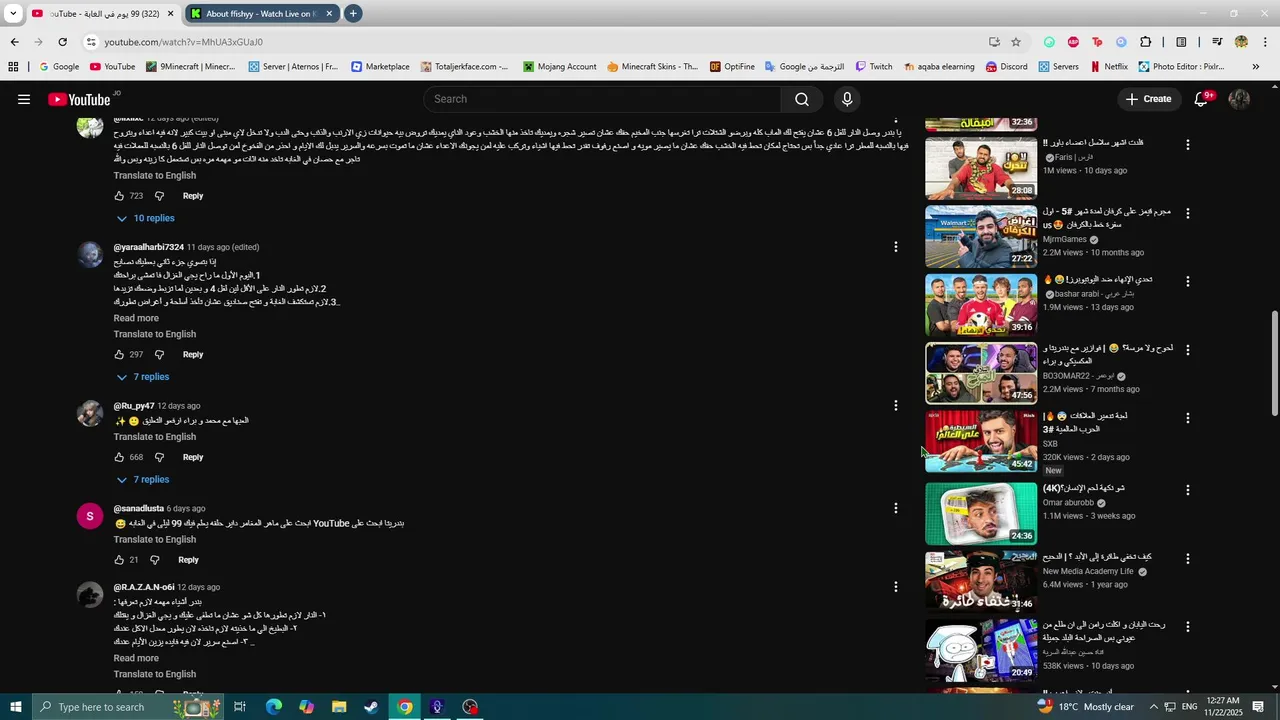Open the 45:42 SXB video thumbnail
The image size is (1280, 720).
981,441
